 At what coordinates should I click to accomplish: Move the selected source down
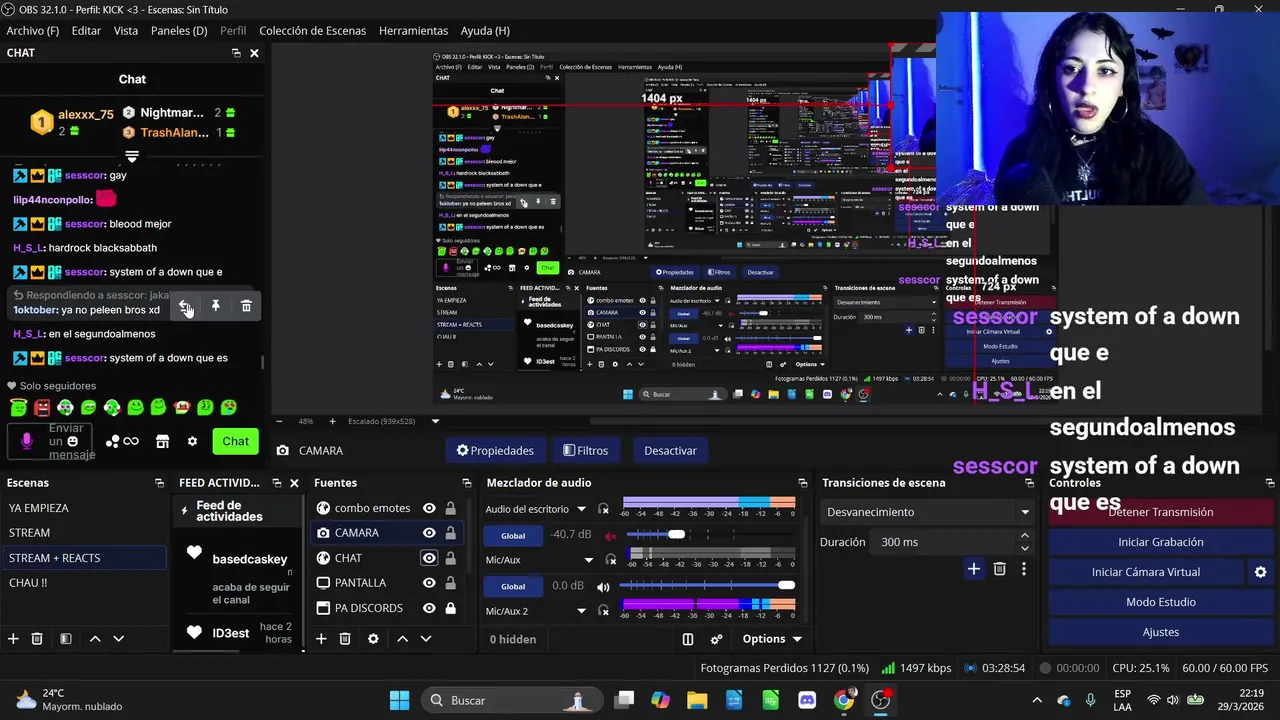click(x=425, y=638)
